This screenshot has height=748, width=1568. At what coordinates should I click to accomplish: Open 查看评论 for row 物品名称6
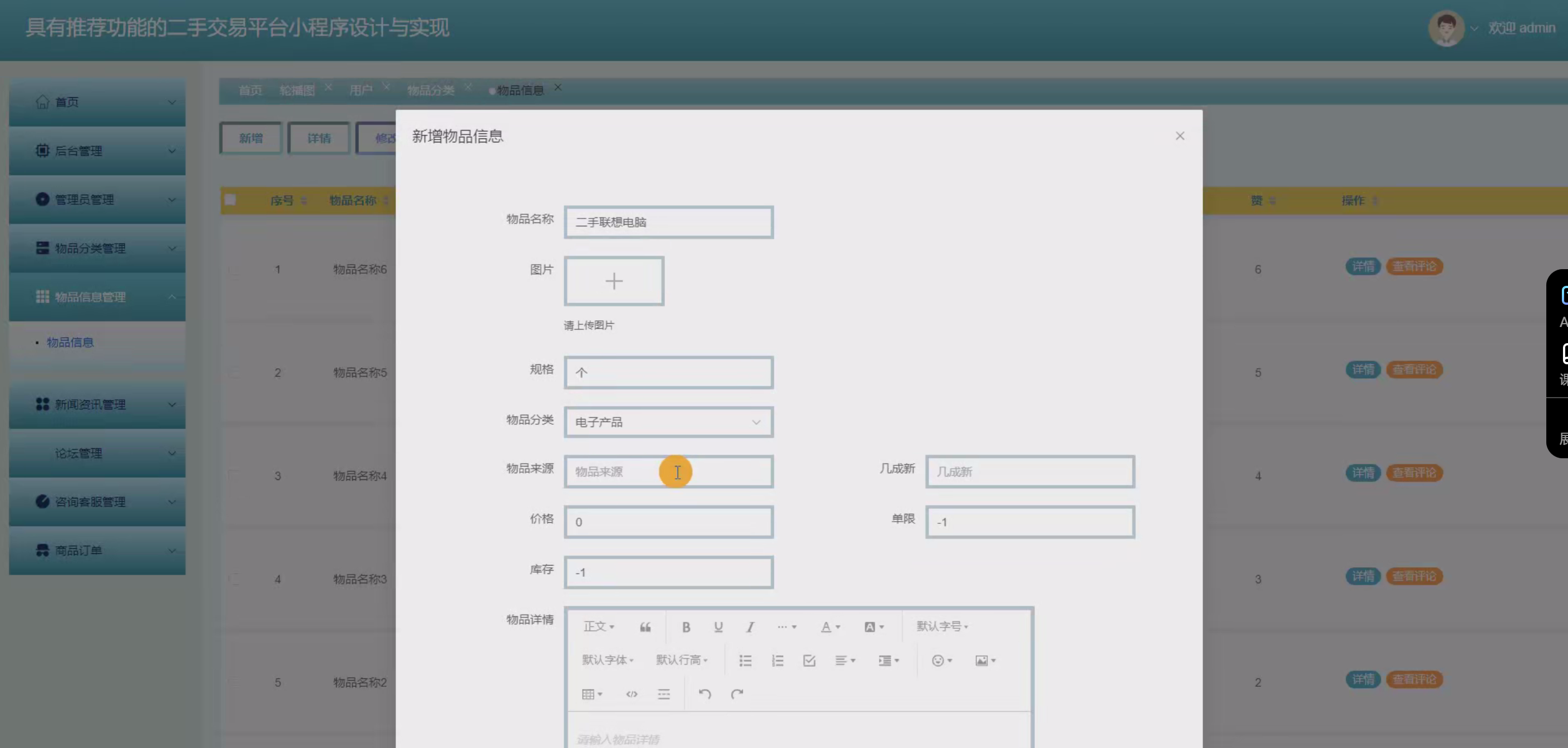pos(1414,266)
